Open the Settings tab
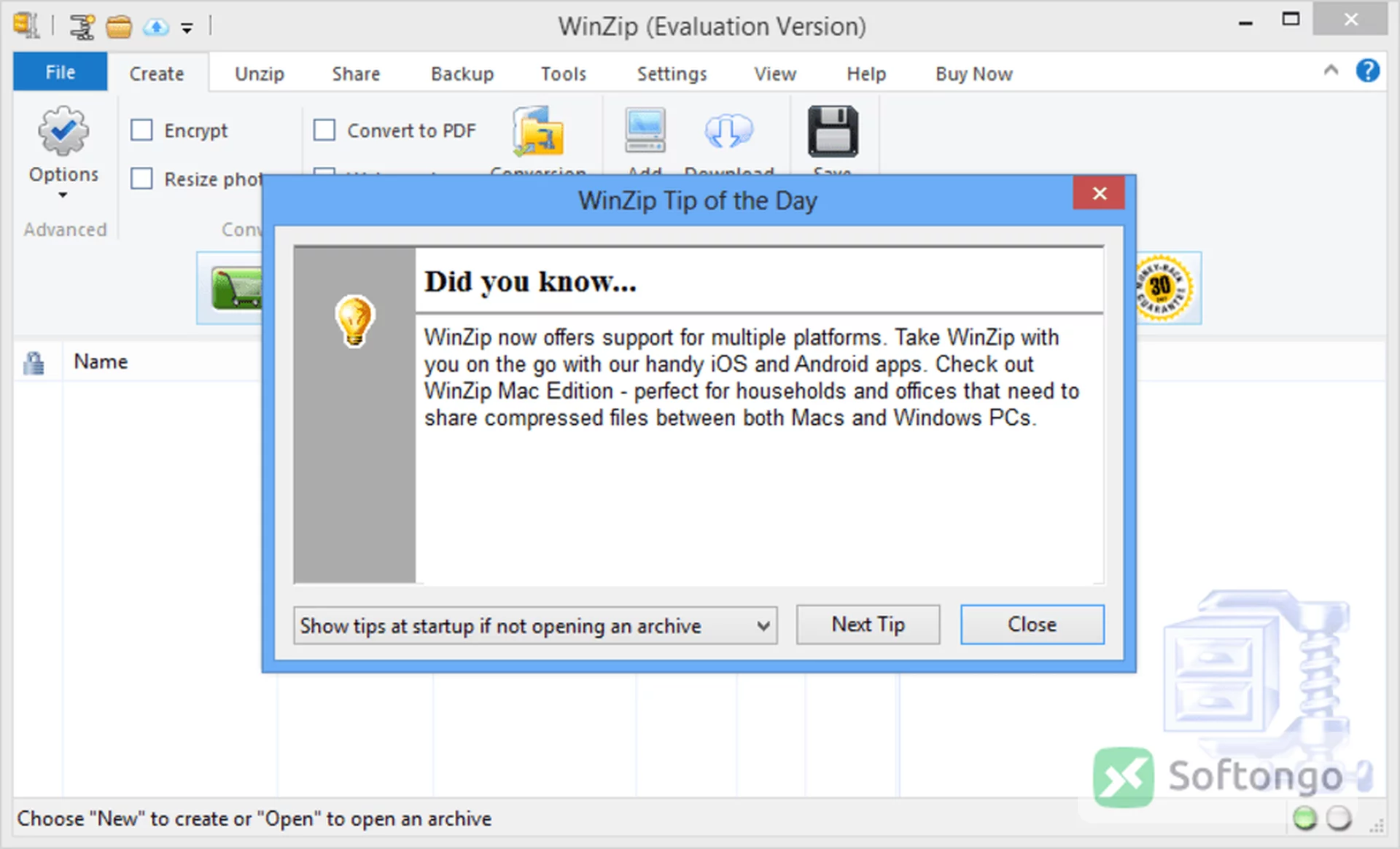The width and height of the screenshot is (1400, 849). [672, 74]
